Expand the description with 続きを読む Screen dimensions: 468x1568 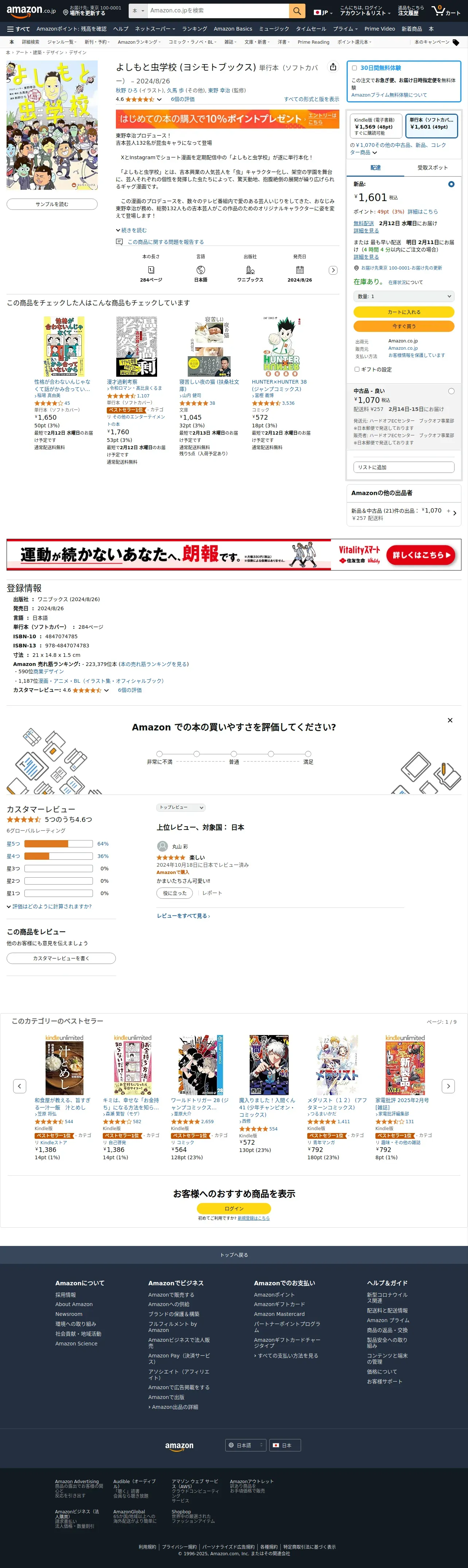[131, 230]
